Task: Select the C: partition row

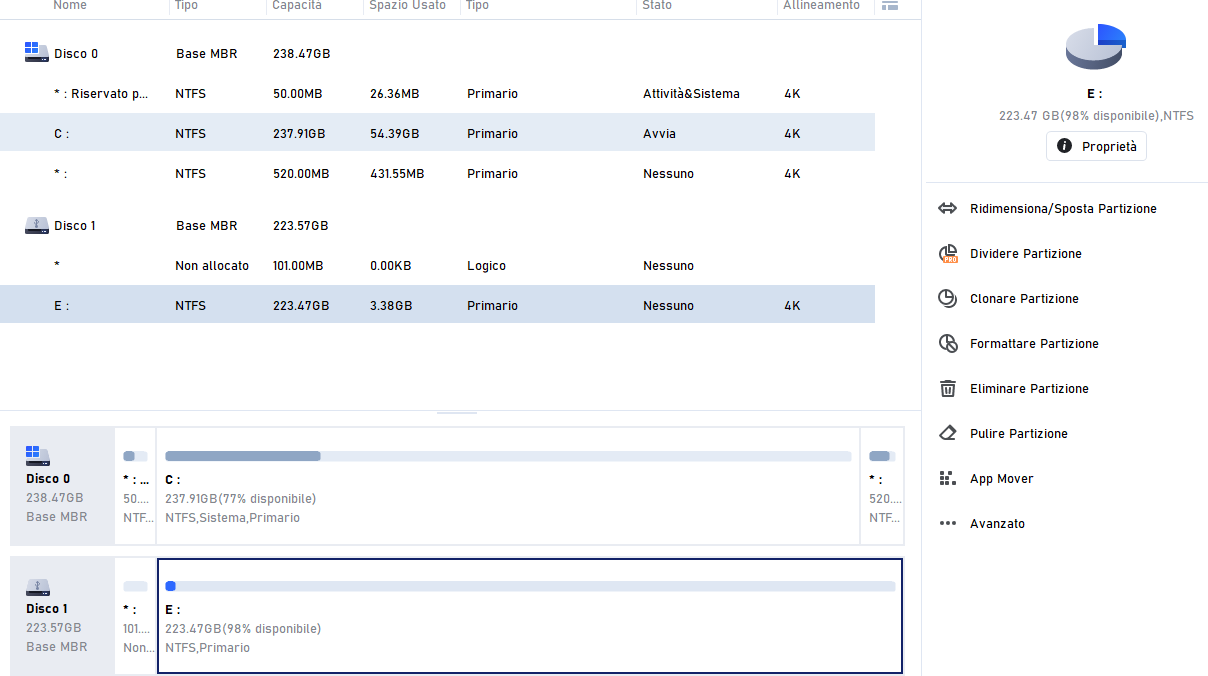Action: [437, 134]
